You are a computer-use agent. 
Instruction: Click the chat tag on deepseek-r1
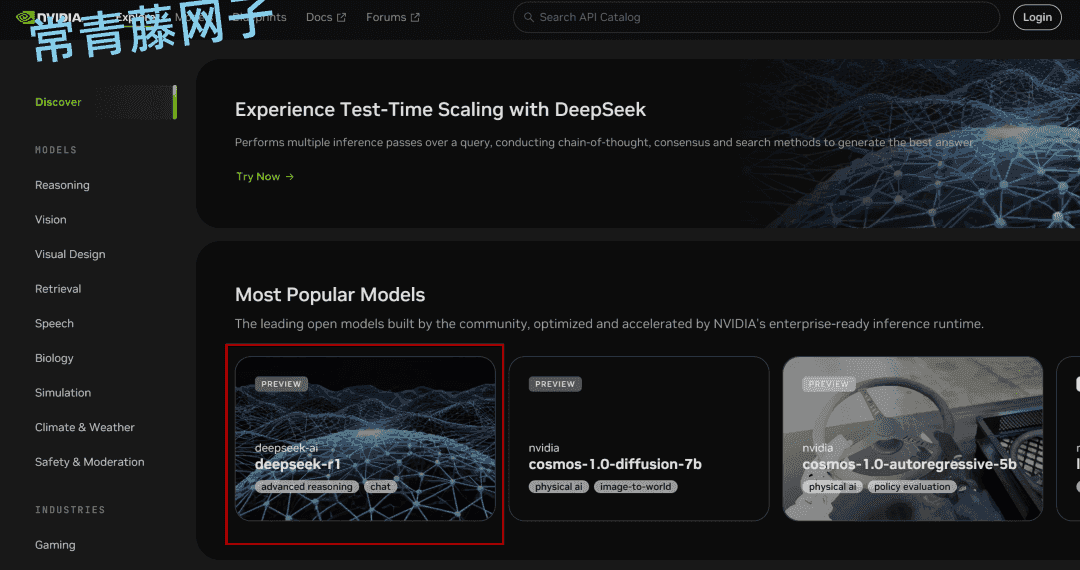coord(380,487)
